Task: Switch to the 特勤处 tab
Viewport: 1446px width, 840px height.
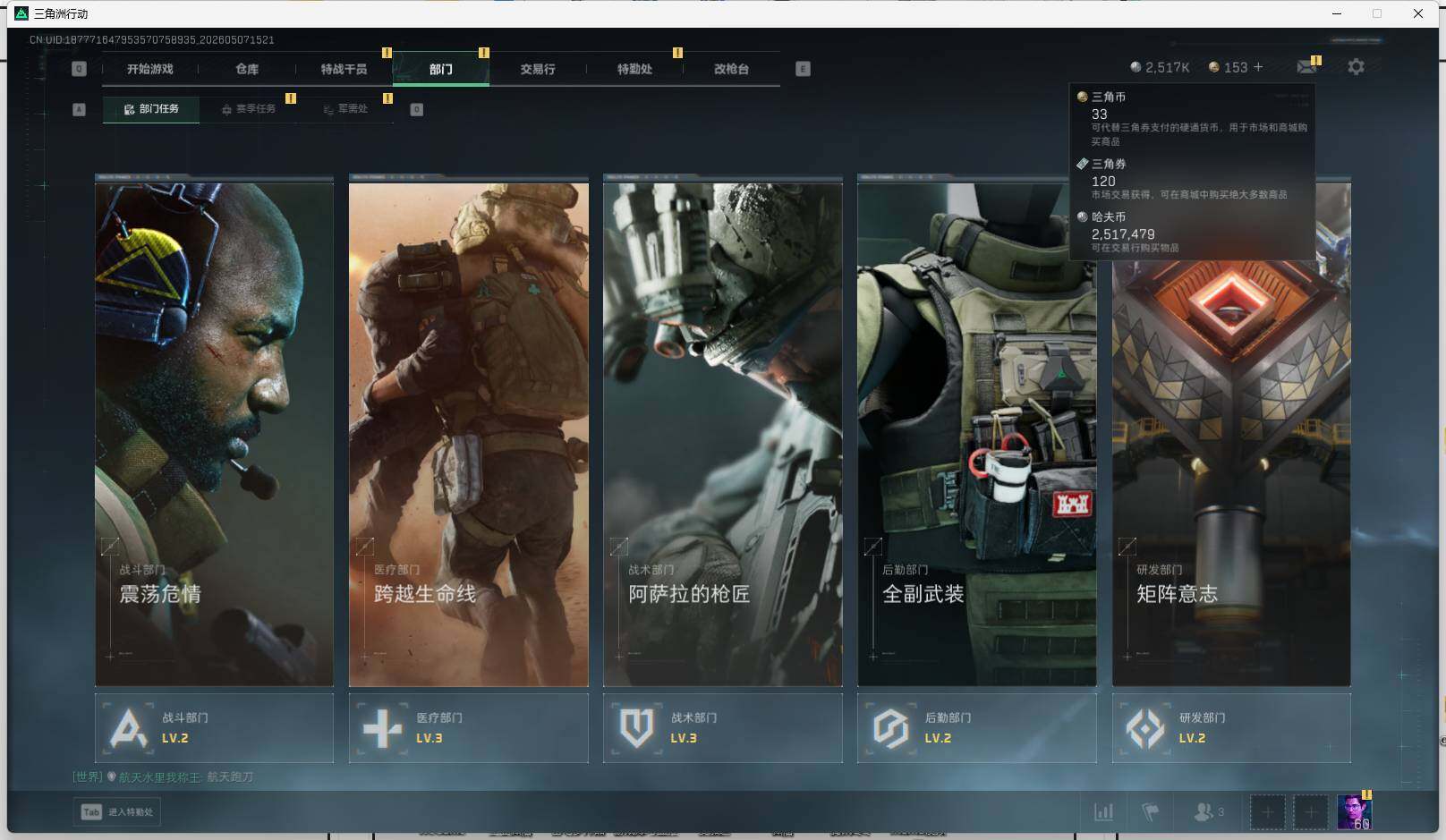Action: pyautogui.click(x=634, y=69)
